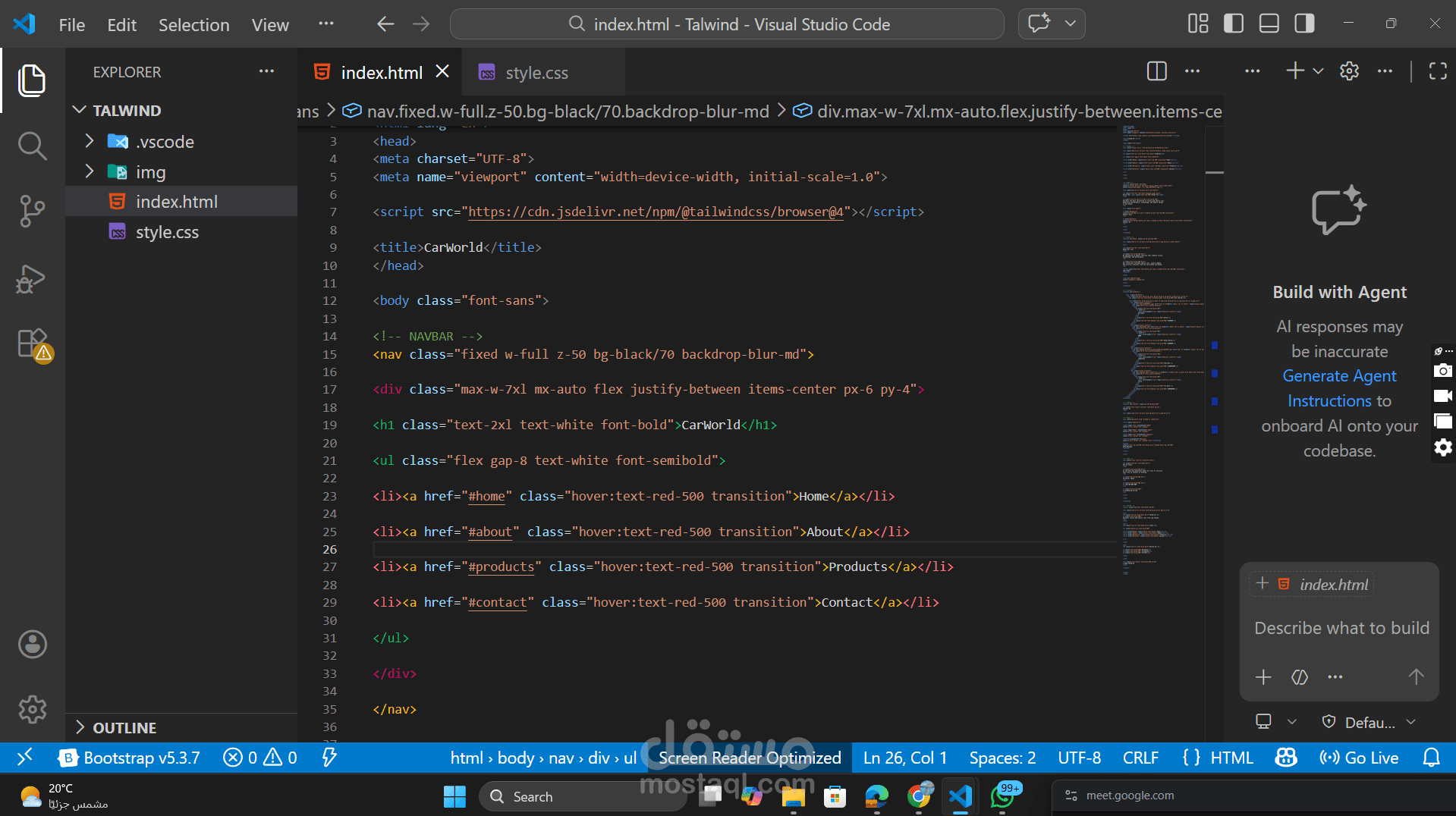This screenshot has height=816, width=1456.
Task: Toggle the primary side bar
Action: (1234, 24)
